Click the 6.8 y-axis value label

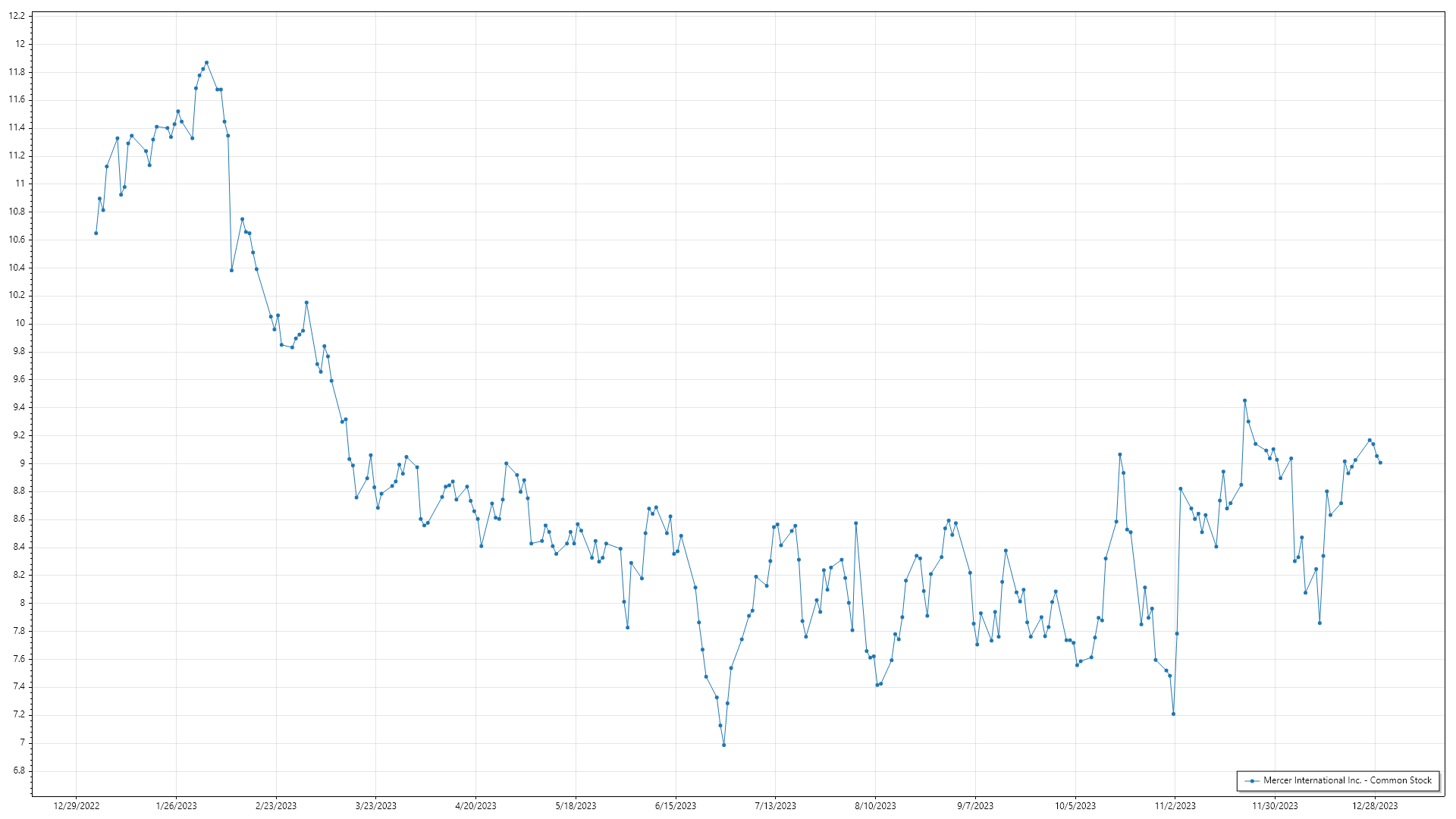click(x=18, y=770)
